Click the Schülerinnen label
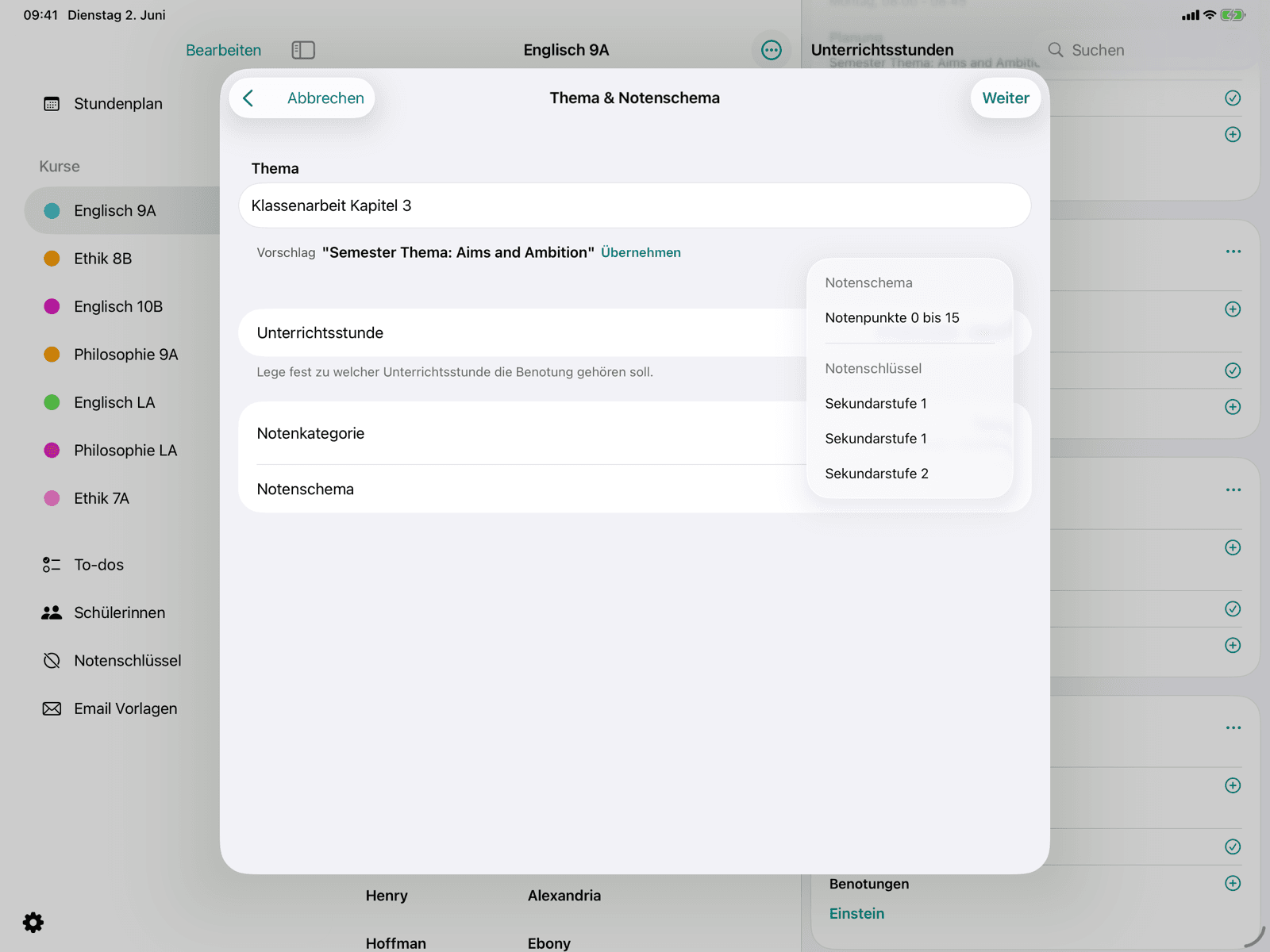Image resolution: width=1270 pixels, height=952 pixels. [x=120, y=612]
